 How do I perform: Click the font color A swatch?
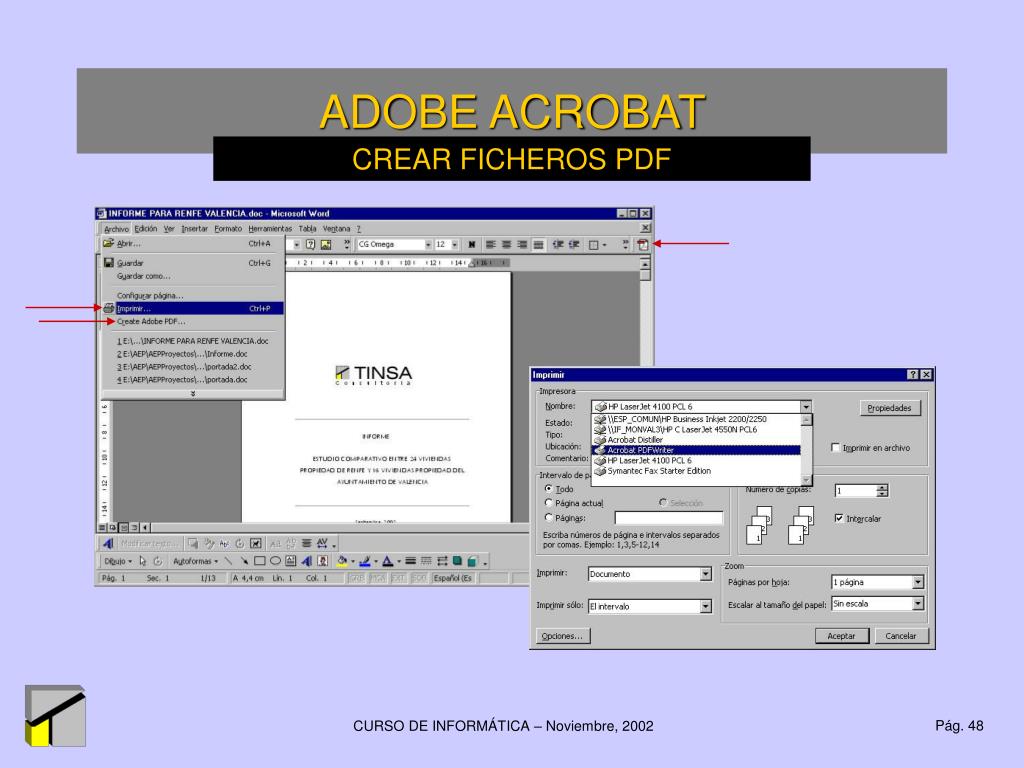coord(387,561)
